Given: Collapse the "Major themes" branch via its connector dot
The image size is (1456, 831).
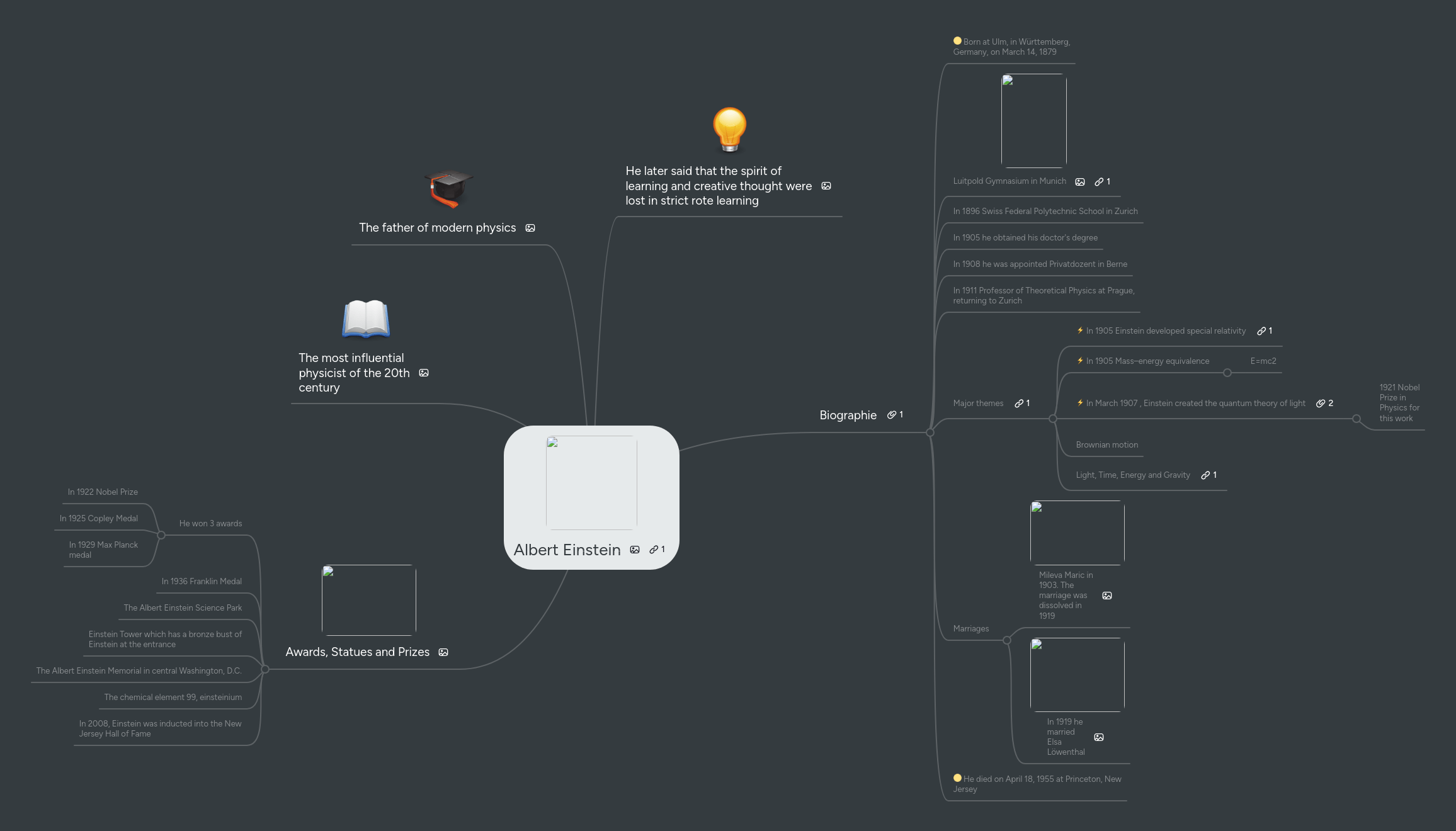Looking at the screenshot, I should point(1054,419).
